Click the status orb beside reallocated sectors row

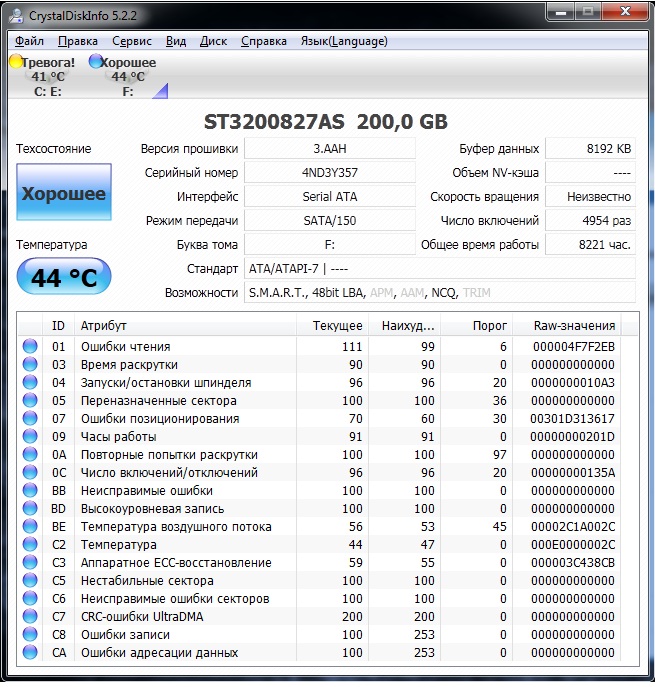coord(30,401)
